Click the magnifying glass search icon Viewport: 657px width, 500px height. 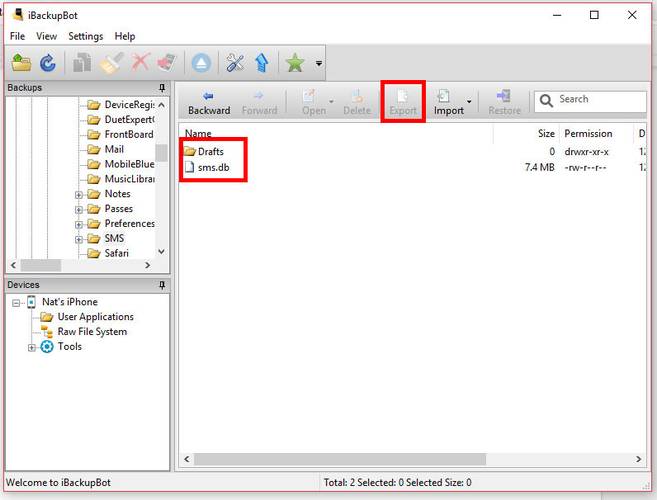coord(546,101)
